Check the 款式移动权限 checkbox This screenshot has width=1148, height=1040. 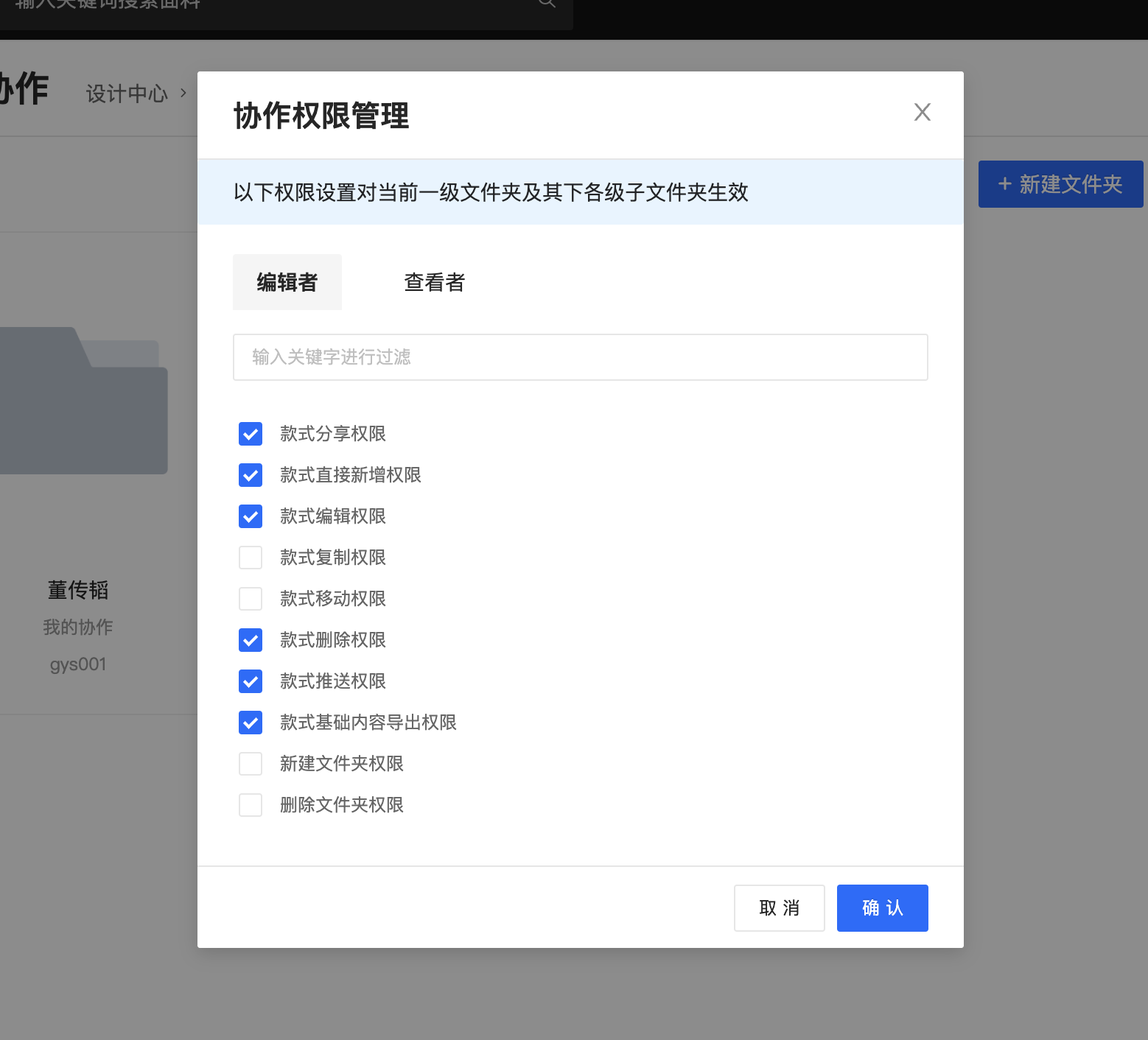coord(251,599)
